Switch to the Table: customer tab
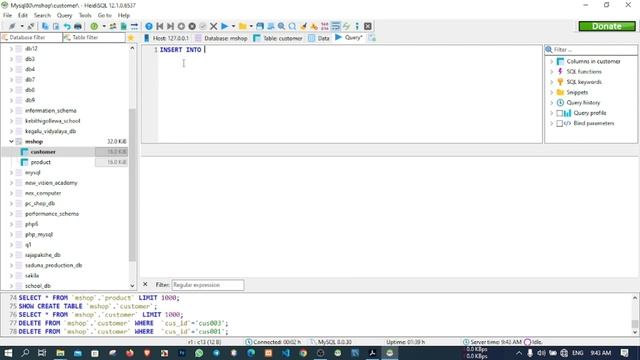Image resolution: width=640 pixels, height=360 pixels. (278, 38)
